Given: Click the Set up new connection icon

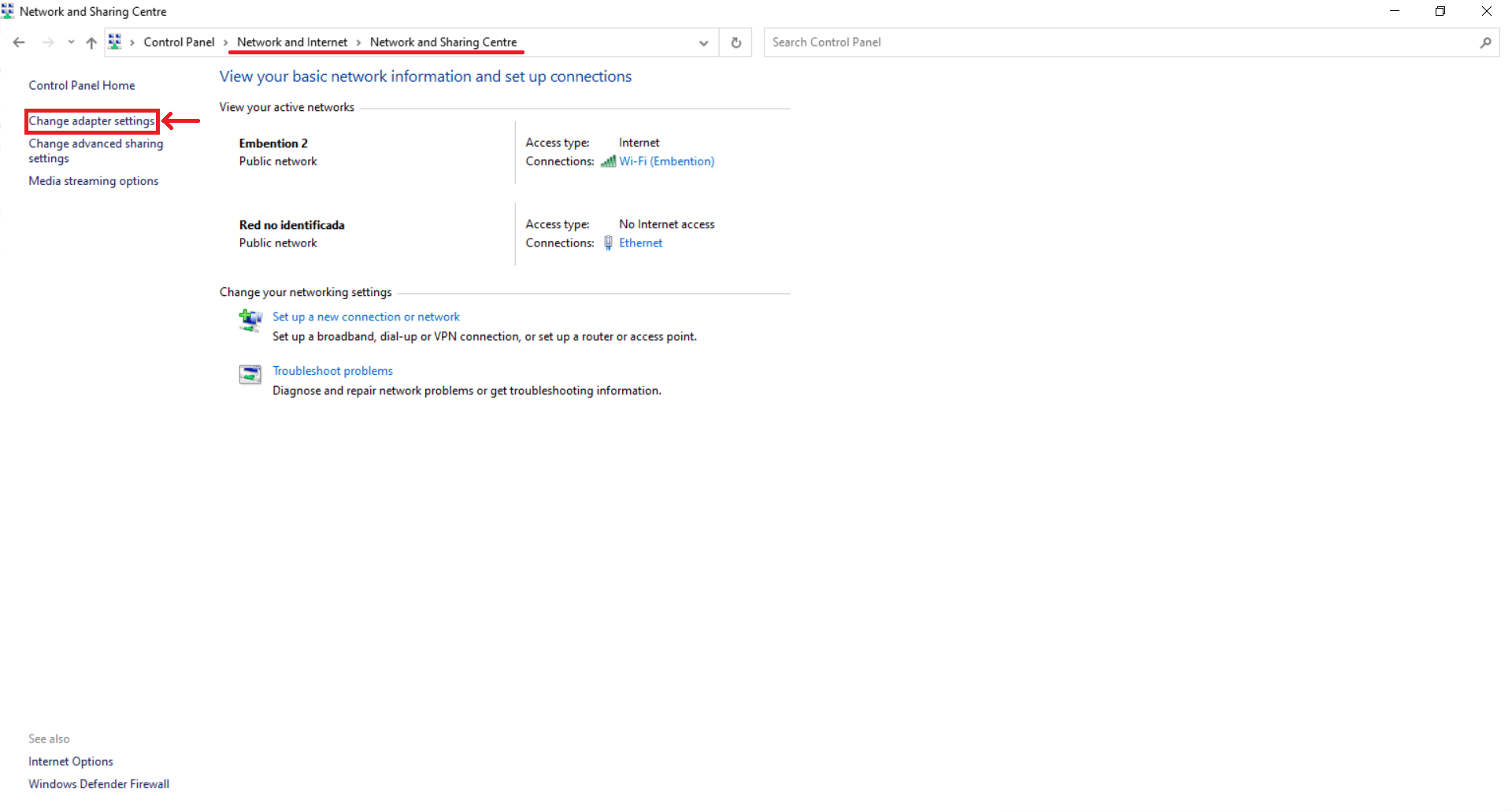Looking at the screenshot, I should pos(250,320).
